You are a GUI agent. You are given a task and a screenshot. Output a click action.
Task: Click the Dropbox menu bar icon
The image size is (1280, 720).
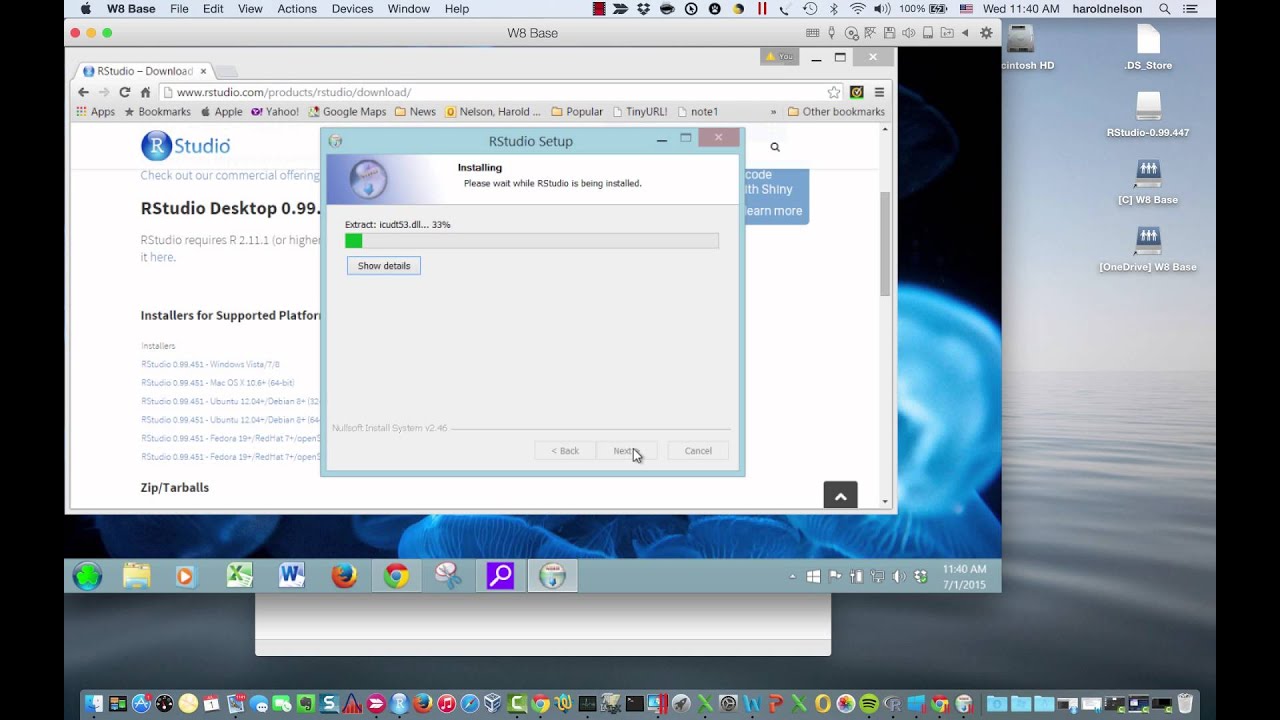[x=643, y=9]
